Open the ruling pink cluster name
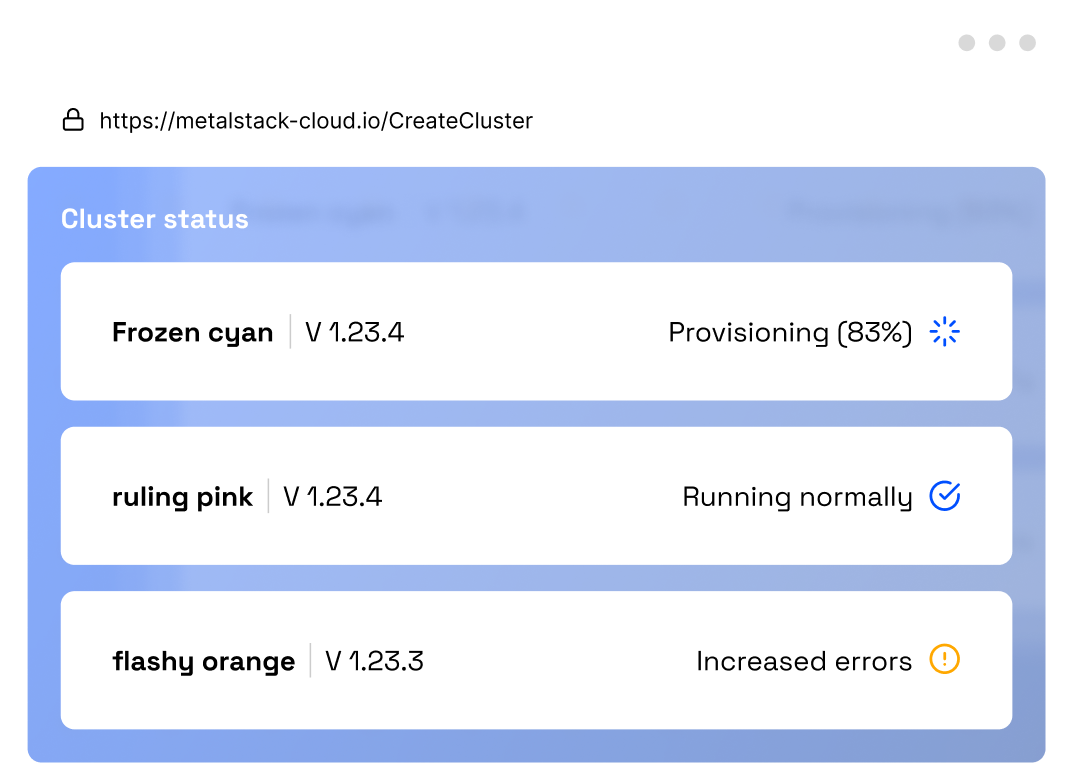 [182, 497]
